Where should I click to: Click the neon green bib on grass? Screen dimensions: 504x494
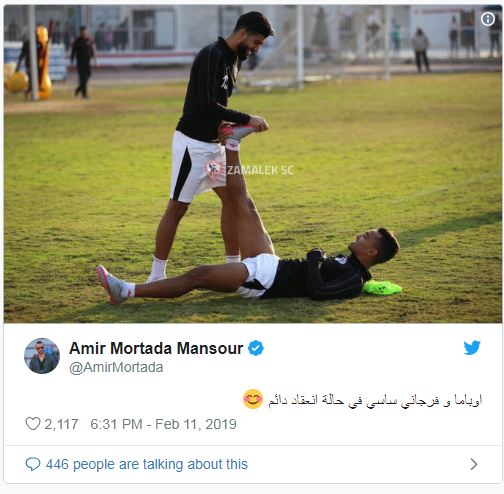(382, 288)
